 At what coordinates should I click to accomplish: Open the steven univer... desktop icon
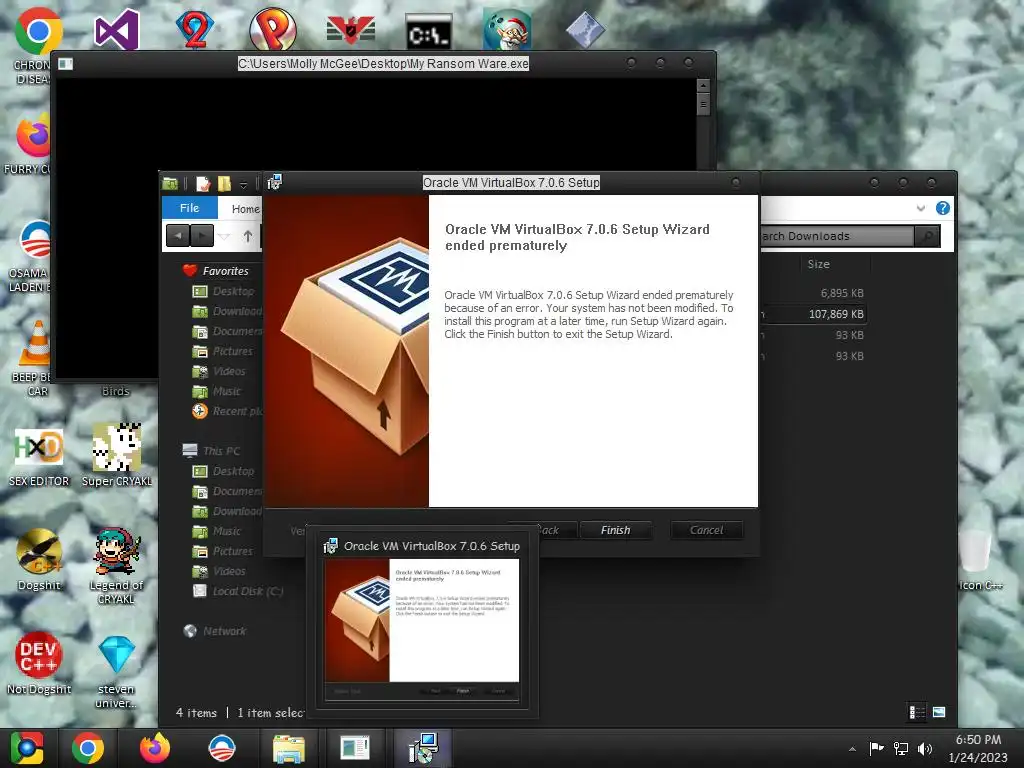[116, 671]
